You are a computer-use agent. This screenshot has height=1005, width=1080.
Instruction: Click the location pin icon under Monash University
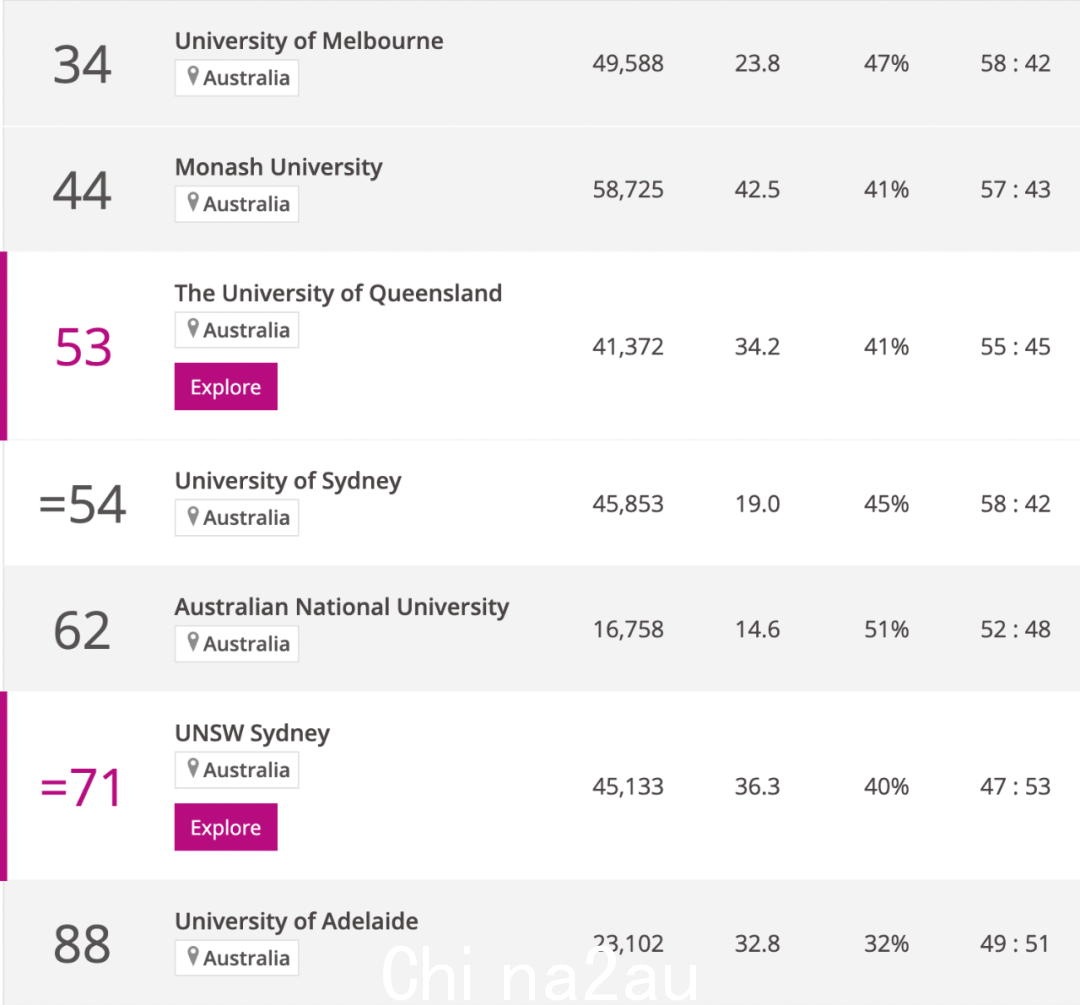pyautogui.click(x=193, y=202)
